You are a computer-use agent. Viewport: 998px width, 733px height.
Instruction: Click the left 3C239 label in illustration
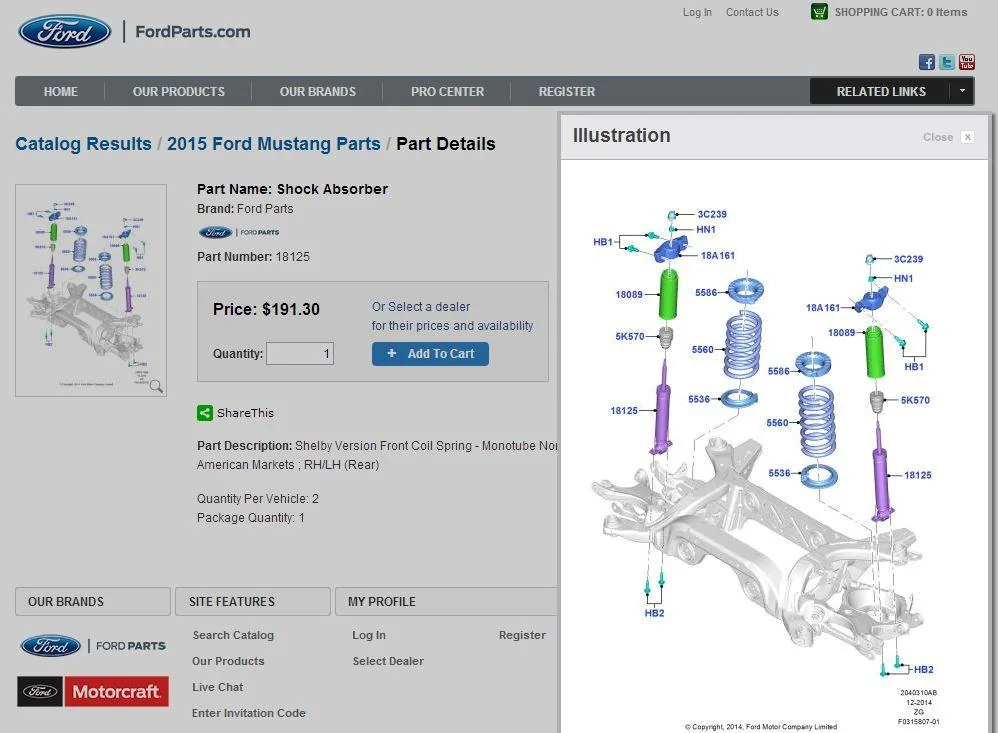712,214
